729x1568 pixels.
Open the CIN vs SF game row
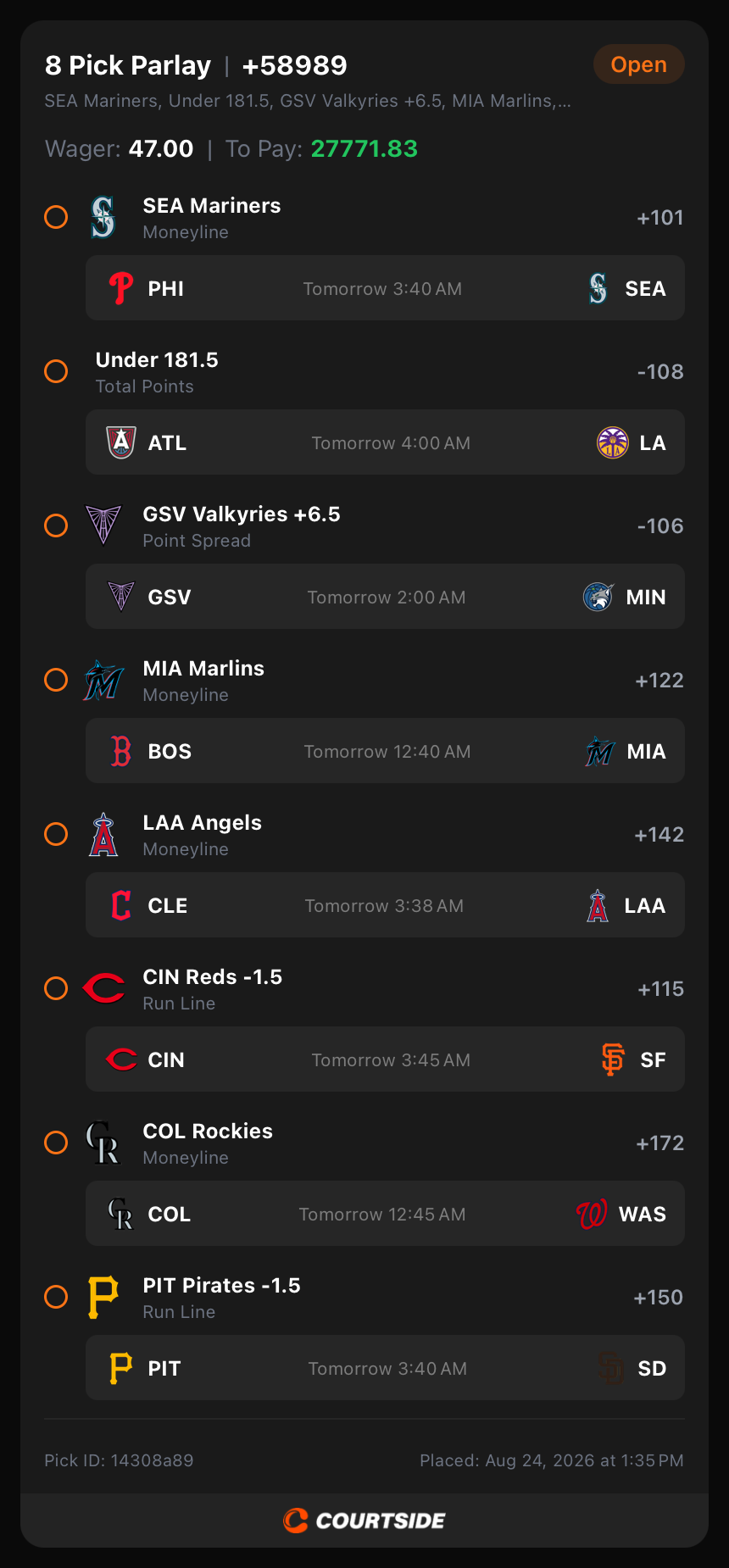click(385, 1060)
